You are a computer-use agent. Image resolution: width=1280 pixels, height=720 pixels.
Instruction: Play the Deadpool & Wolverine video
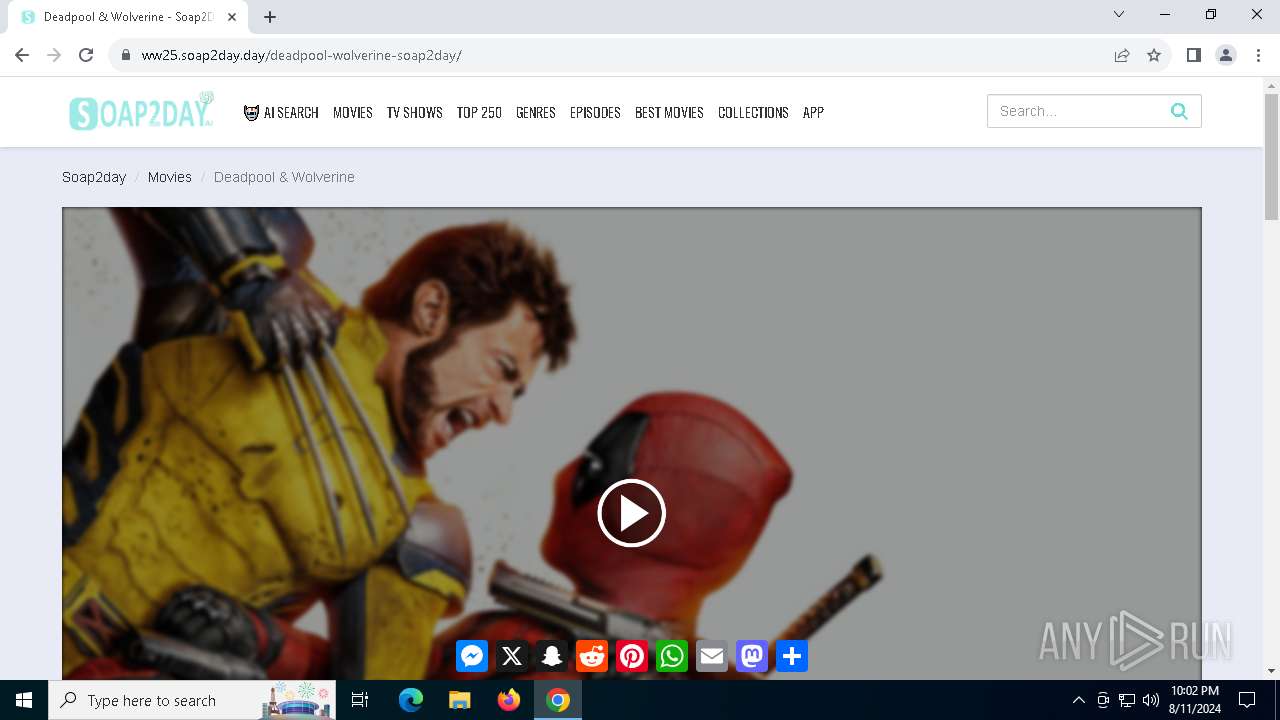click(x=631, y=513)
